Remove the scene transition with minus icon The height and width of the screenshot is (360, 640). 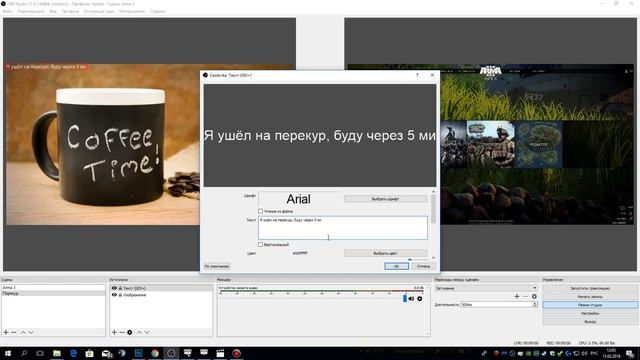point(526,296)
